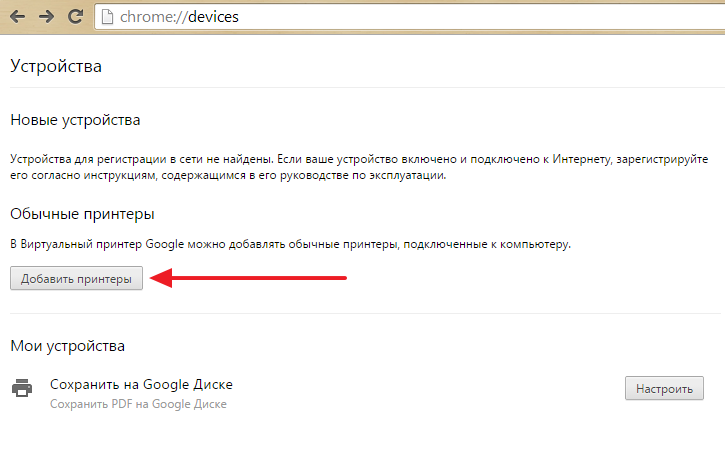Viewport: 725px width, 475px height.
Task: Click the browser forward arrow
Action: point(46,17)
